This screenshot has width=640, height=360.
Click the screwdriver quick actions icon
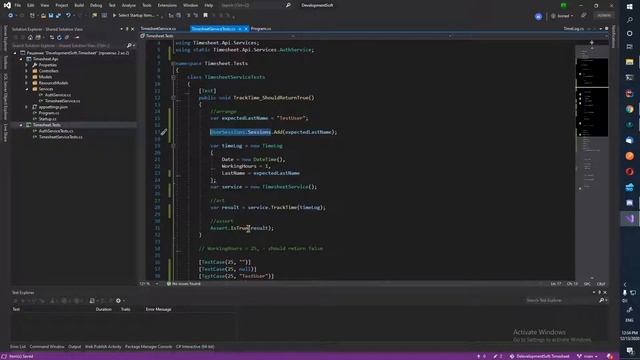164,132
